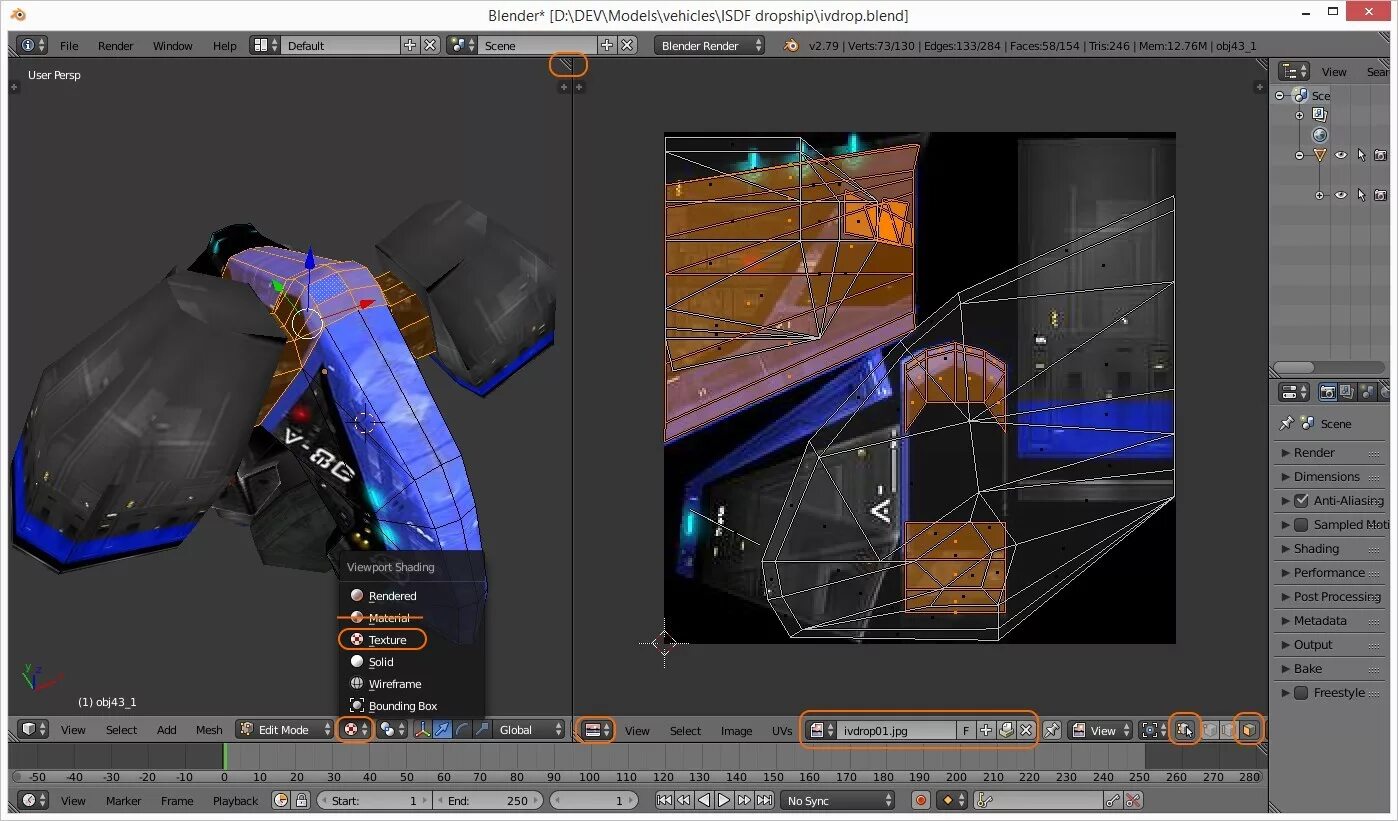
Task: Select the translate manipulator arrow icon
Action: coord(441,730)
